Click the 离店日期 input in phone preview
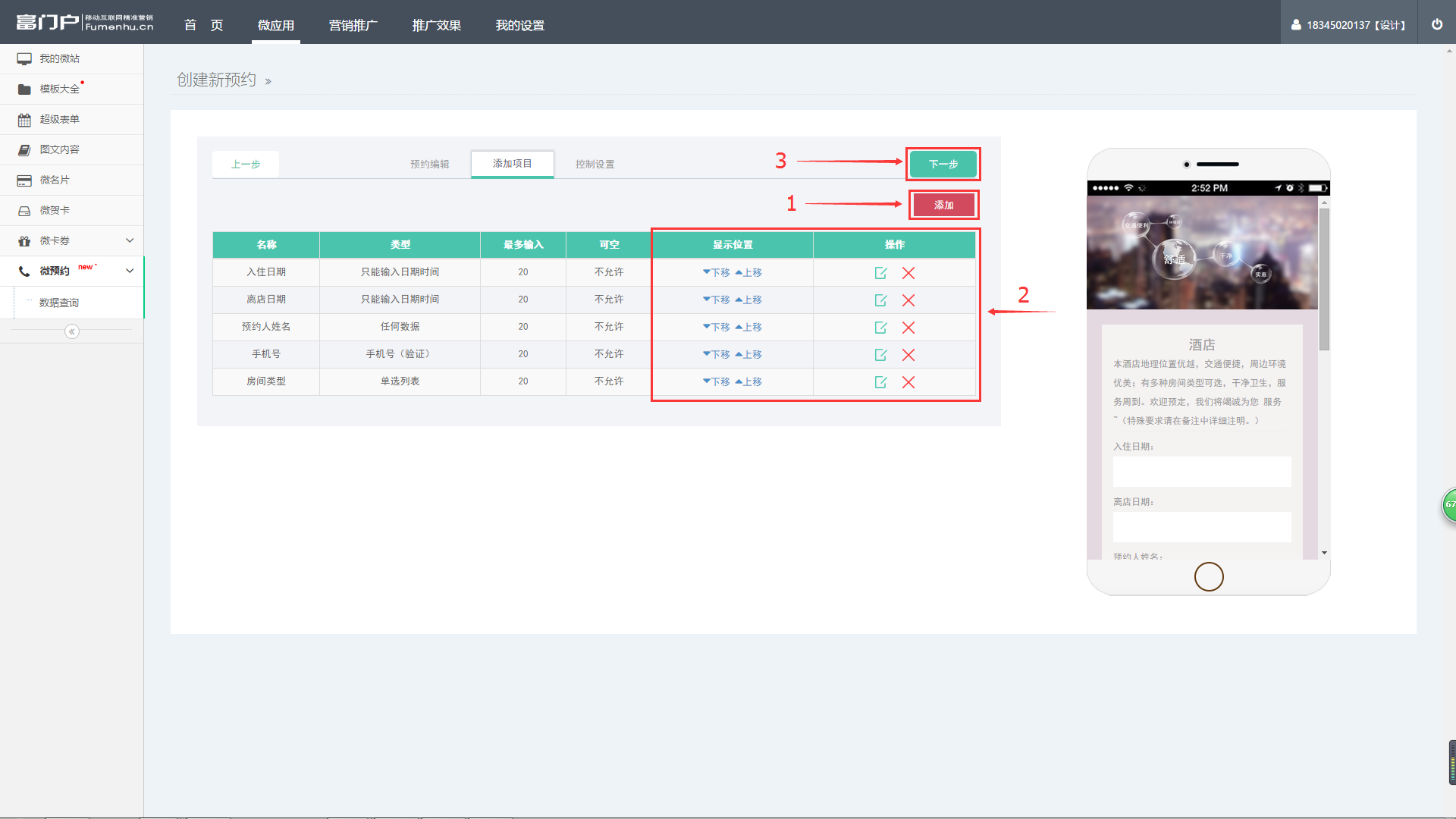This screenshot has height=819, width=1456. click(x=1202, y=527)
